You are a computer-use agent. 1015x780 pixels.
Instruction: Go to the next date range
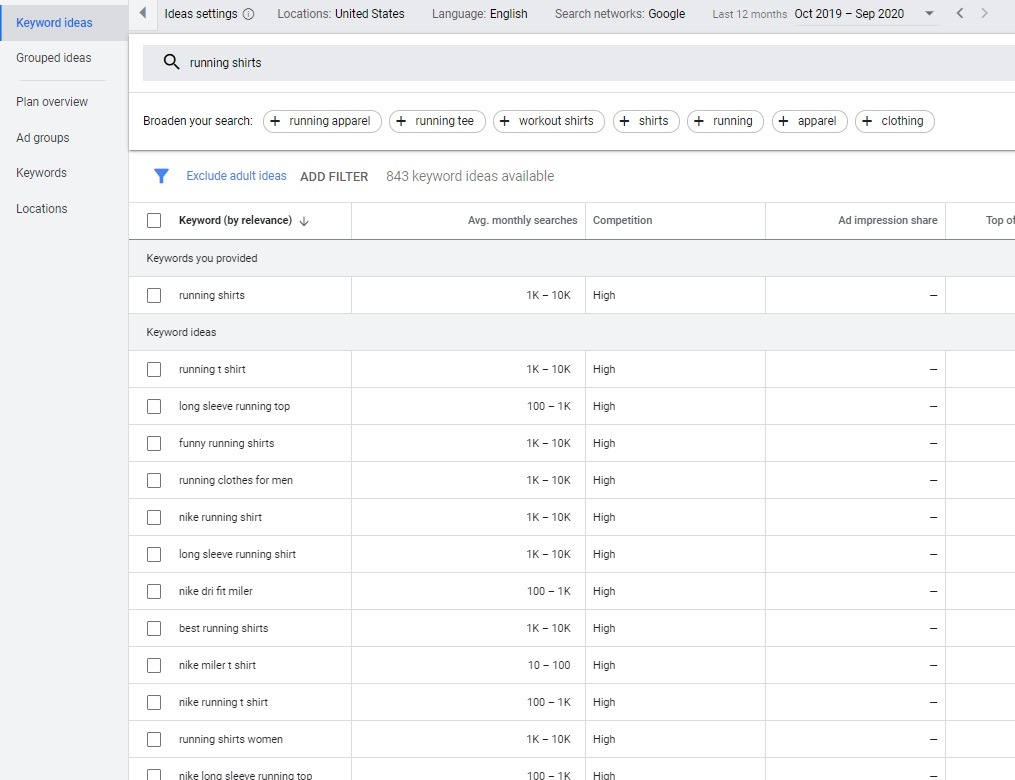pyautogui.click(x=984, y=13)
